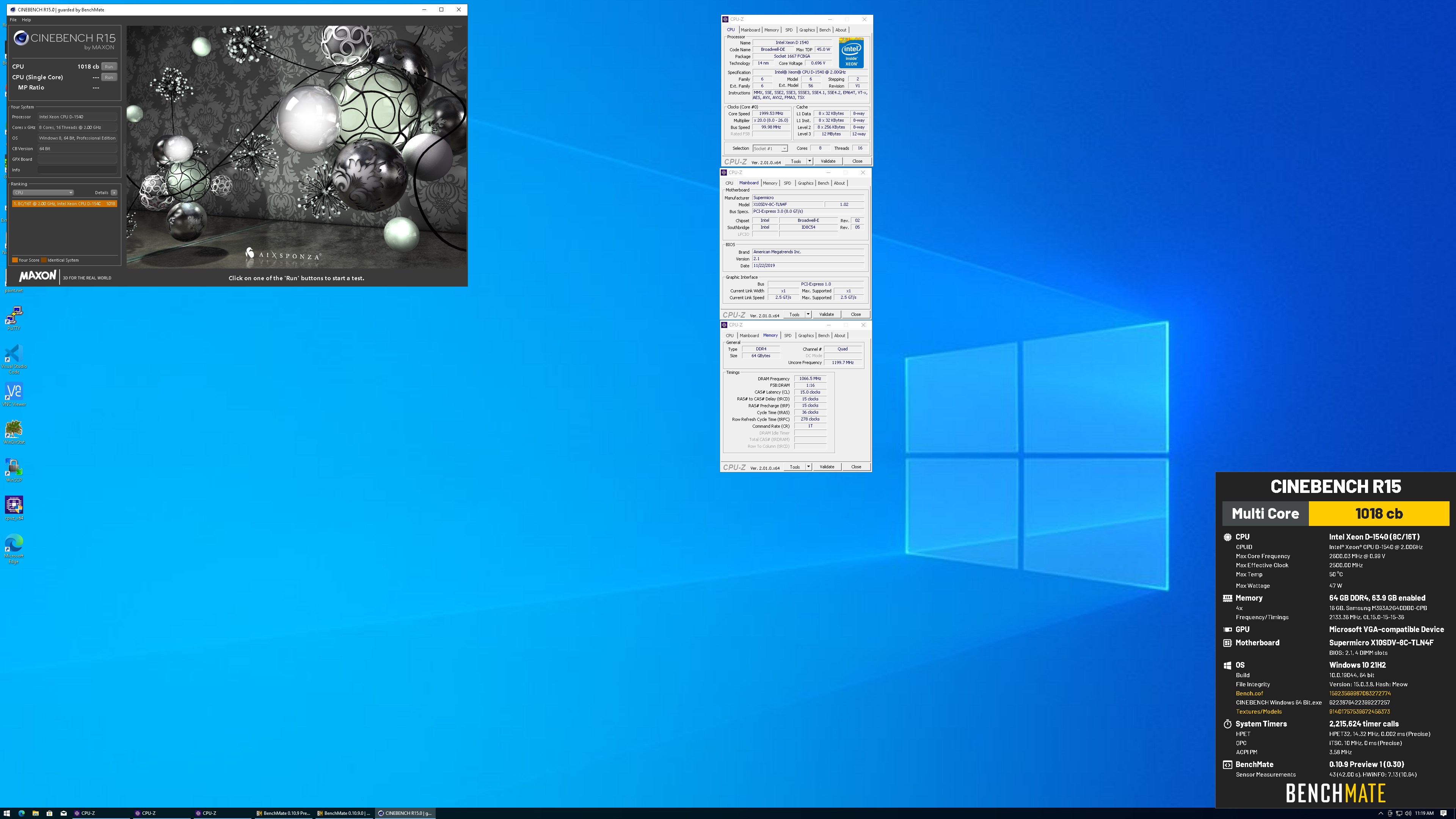Select the 8C/16T Xeon D-1540 ranking row

point(64,204)
